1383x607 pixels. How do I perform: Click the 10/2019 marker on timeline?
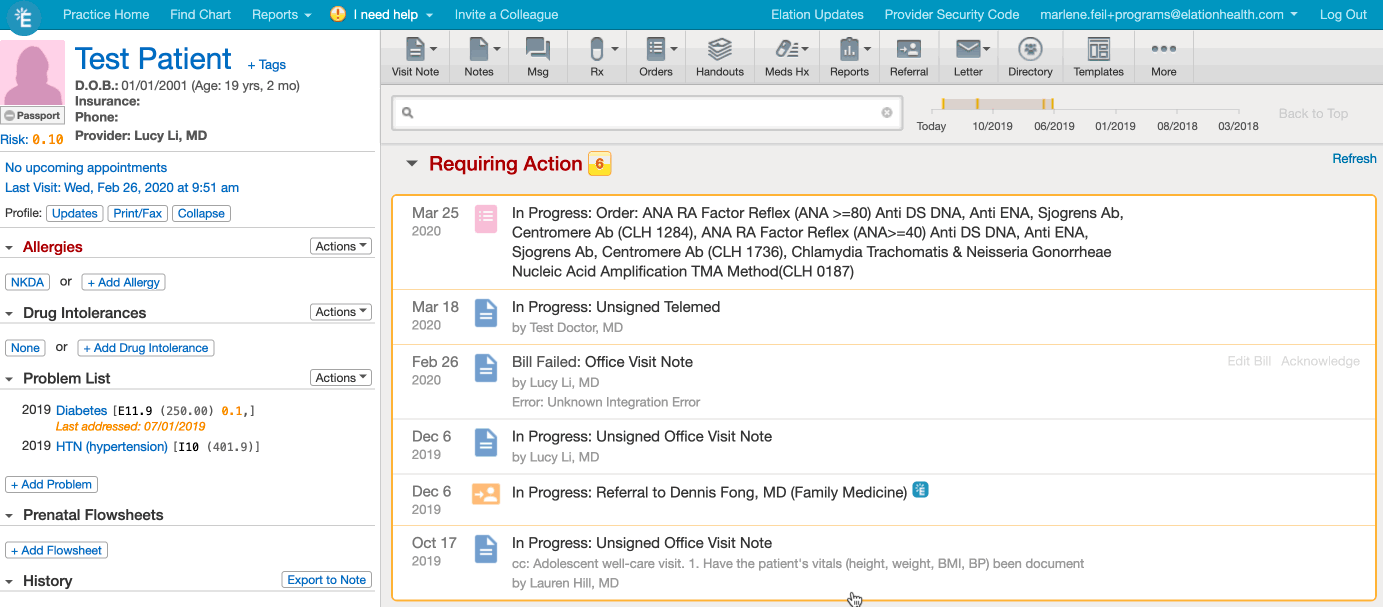pyautogui.click(x=992, y=126)
